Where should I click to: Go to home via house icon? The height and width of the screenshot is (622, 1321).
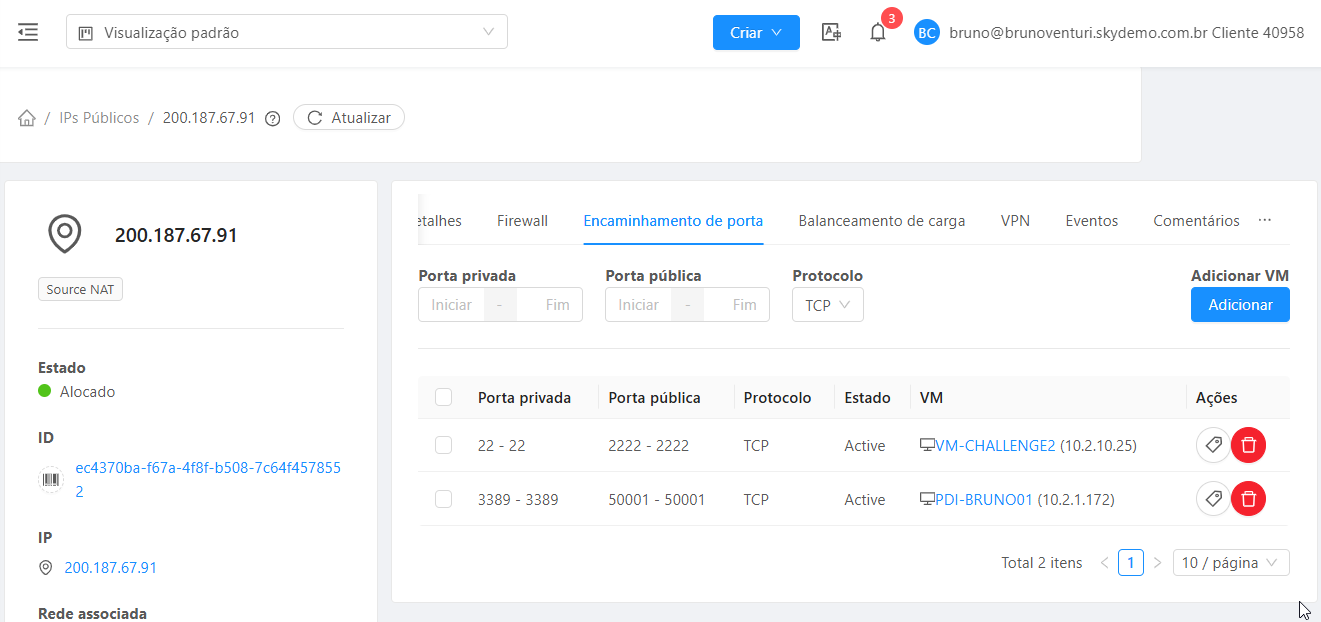[27, 118]
